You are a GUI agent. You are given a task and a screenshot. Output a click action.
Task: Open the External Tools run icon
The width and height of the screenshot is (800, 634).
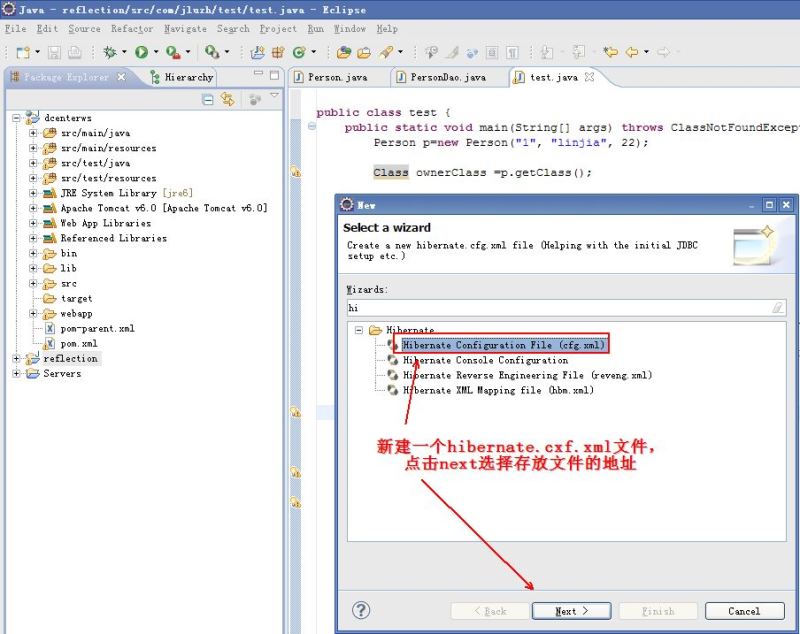coord(173,52)
